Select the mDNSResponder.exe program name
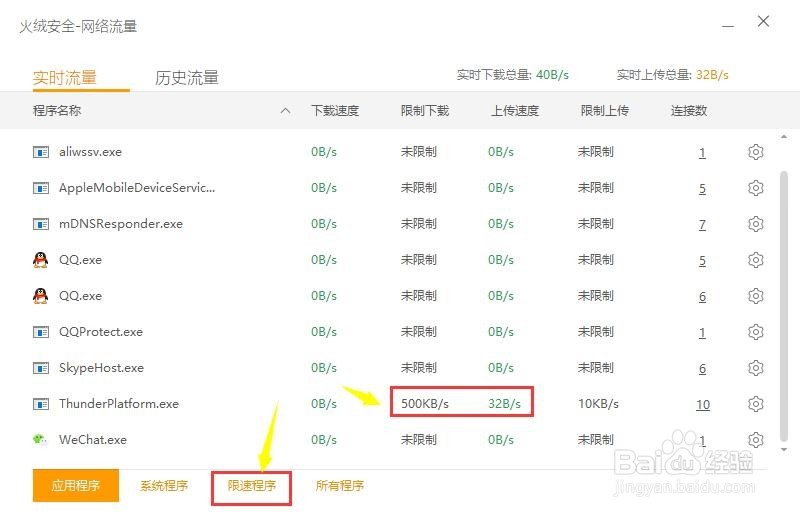The image size is (800, 515). tap(121, 224)
